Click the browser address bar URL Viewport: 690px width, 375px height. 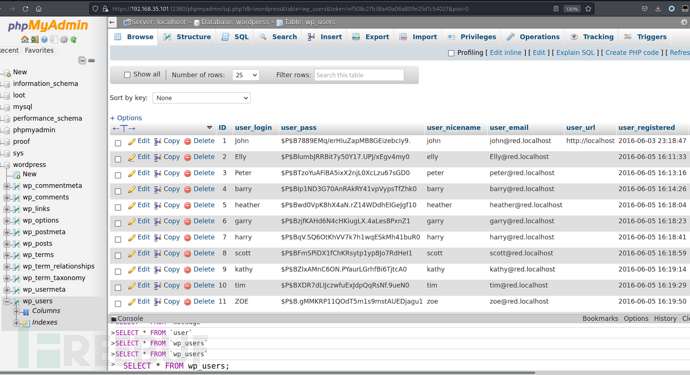pyautogui.click(x=290, y=8)
